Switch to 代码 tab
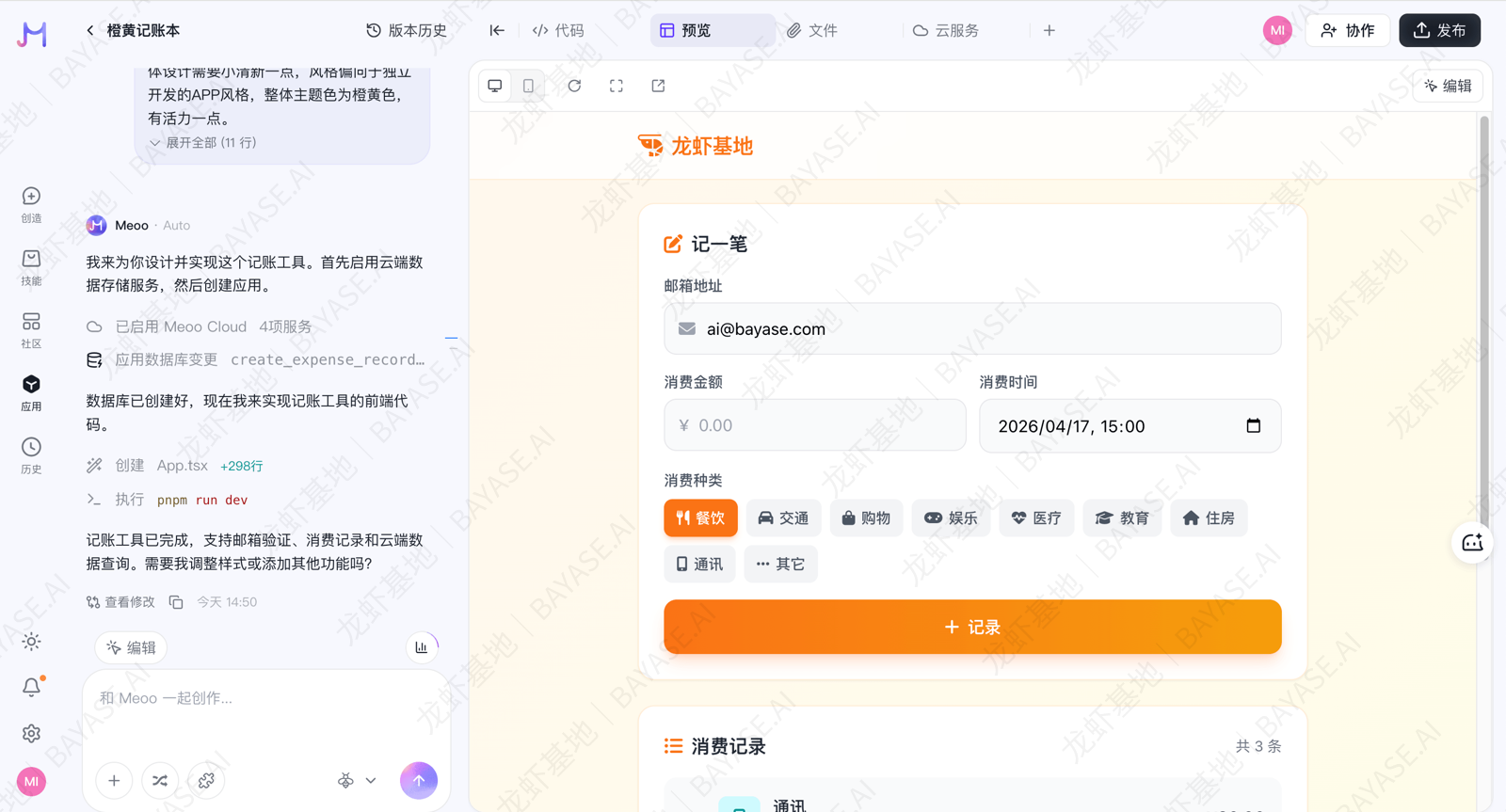The width and height of the screenshot is (1506, 812). [558, 30]
